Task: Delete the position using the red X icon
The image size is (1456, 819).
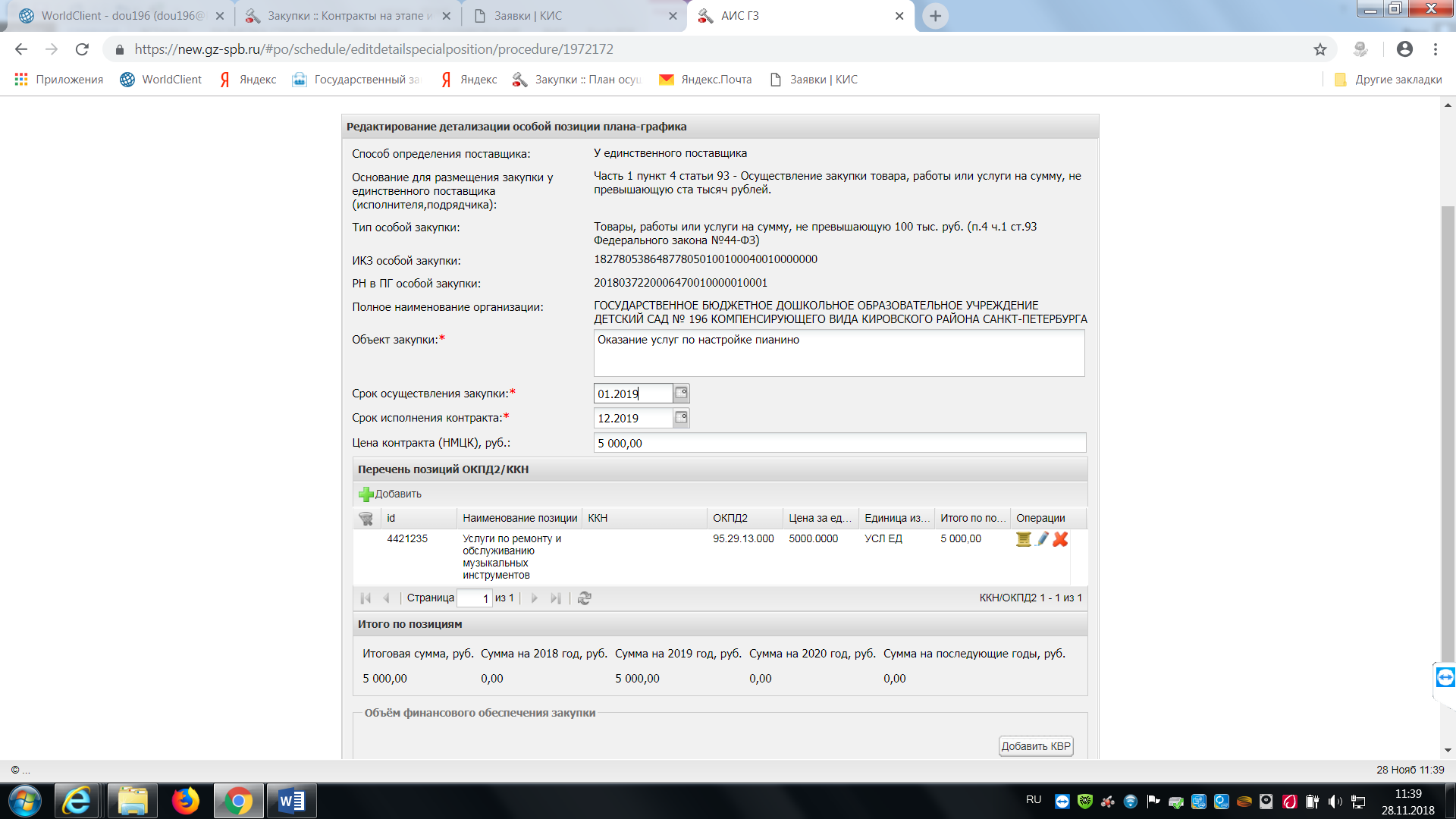Action: point(1060,539)
